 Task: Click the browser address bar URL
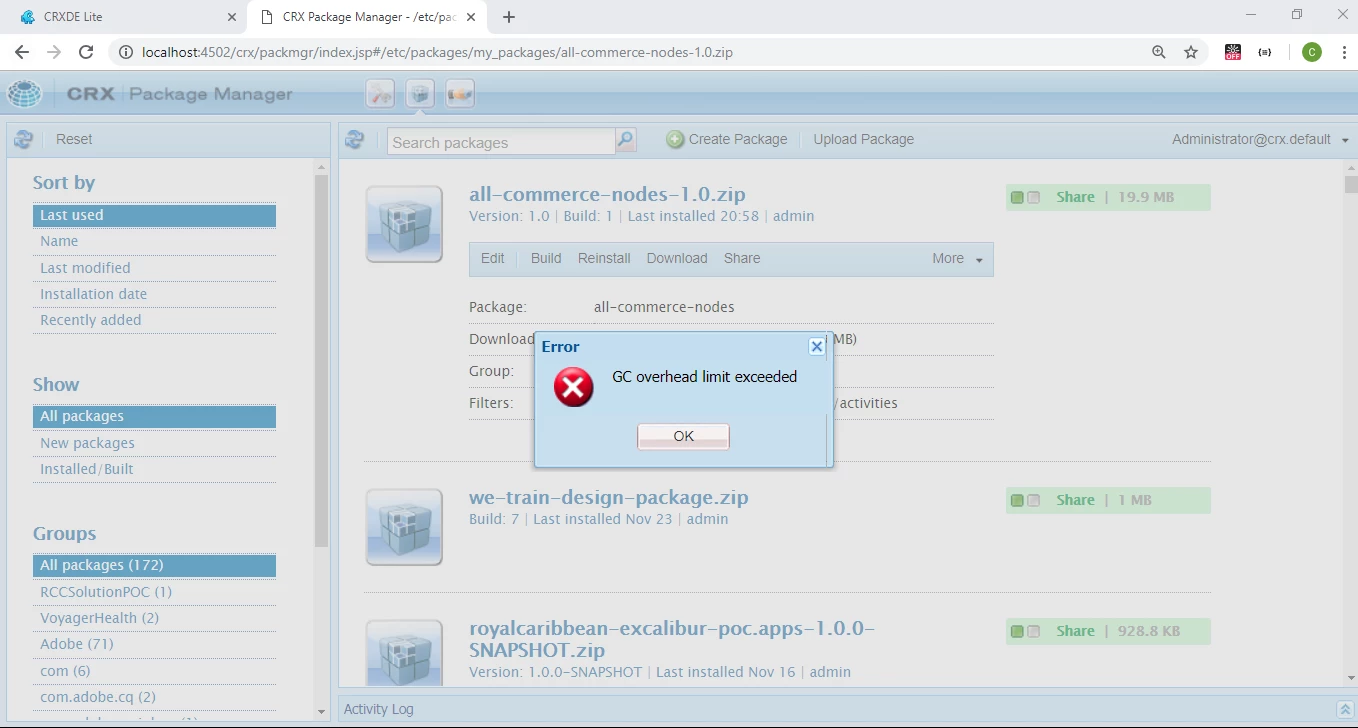[x=438, y=52]
